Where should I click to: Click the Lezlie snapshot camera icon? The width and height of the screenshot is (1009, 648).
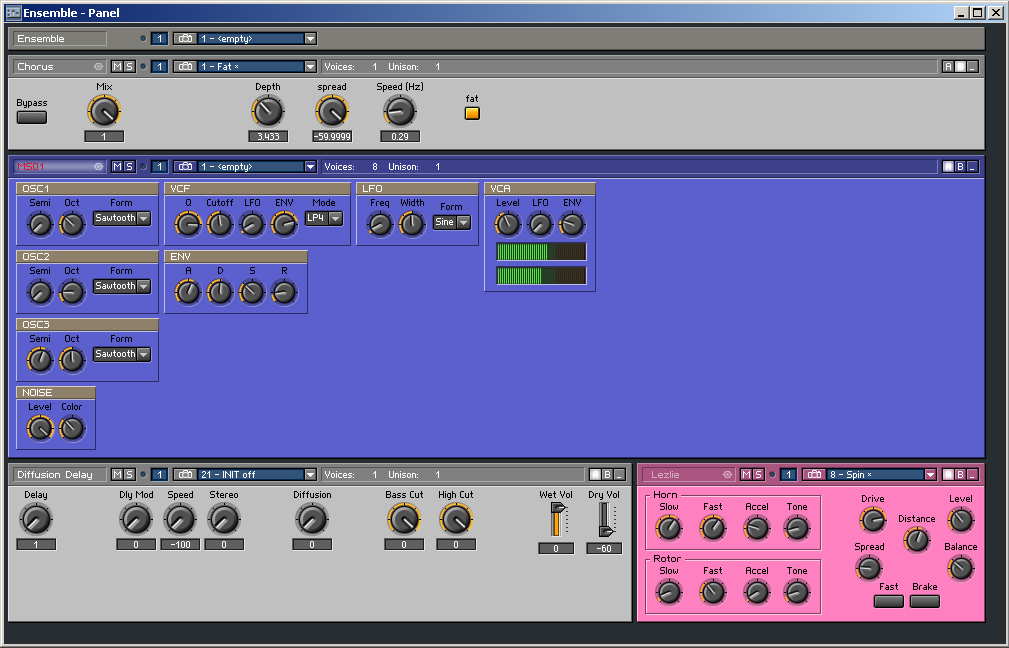point(814,474)
